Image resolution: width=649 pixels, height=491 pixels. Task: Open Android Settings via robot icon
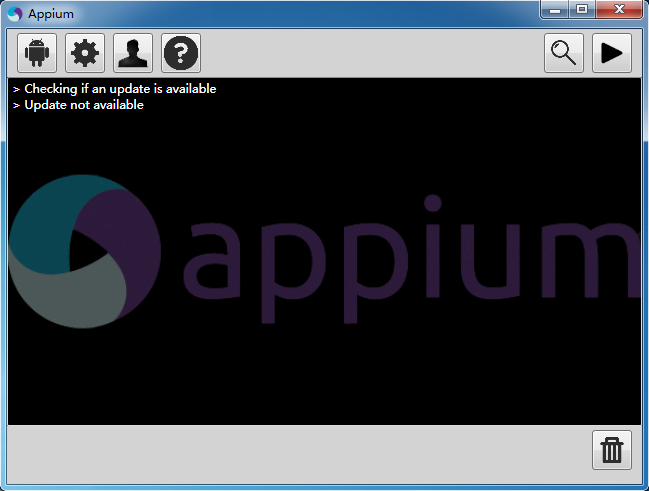click(37, 53)
